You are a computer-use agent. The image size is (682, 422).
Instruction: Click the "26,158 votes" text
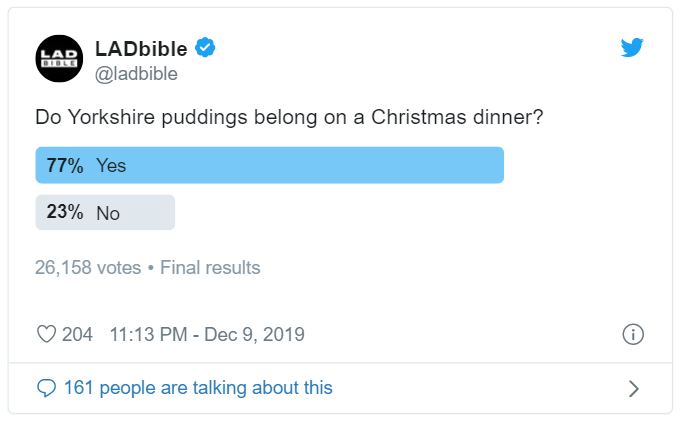[x=88, y=268]
